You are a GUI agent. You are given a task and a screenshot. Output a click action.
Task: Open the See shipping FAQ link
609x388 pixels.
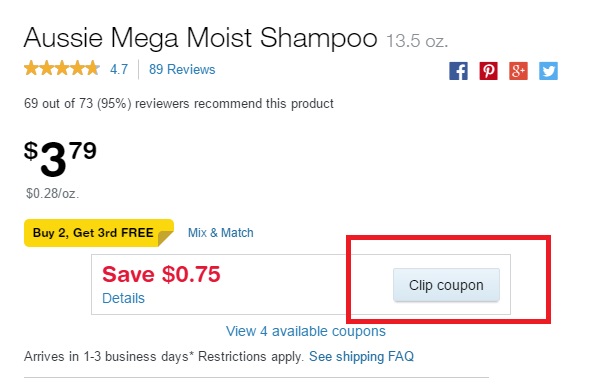coord(361,357)
